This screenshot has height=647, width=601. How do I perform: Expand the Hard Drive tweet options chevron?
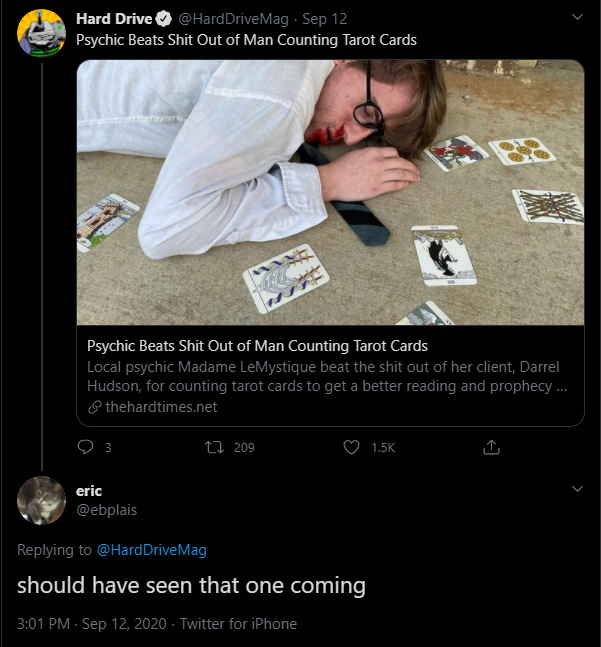coord(576,18)
